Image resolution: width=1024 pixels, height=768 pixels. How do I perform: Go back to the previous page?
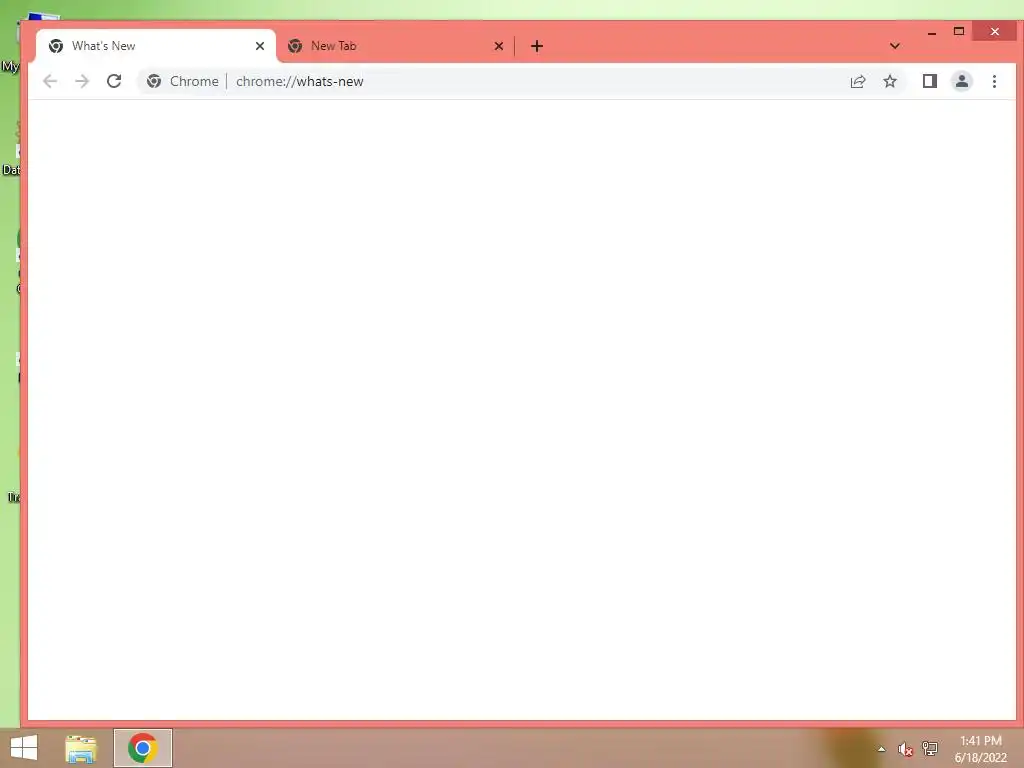point(50,82)
